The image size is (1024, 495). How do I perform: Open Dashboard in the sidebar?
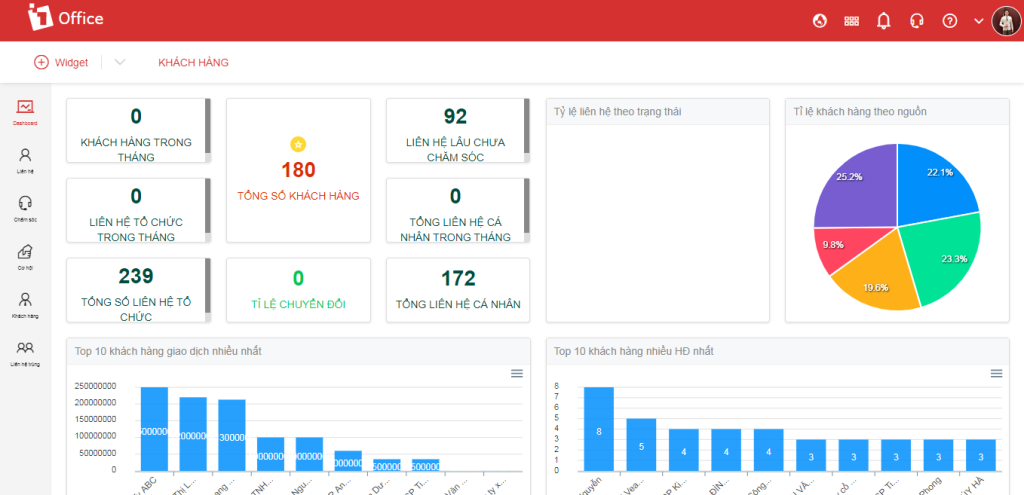25,112
